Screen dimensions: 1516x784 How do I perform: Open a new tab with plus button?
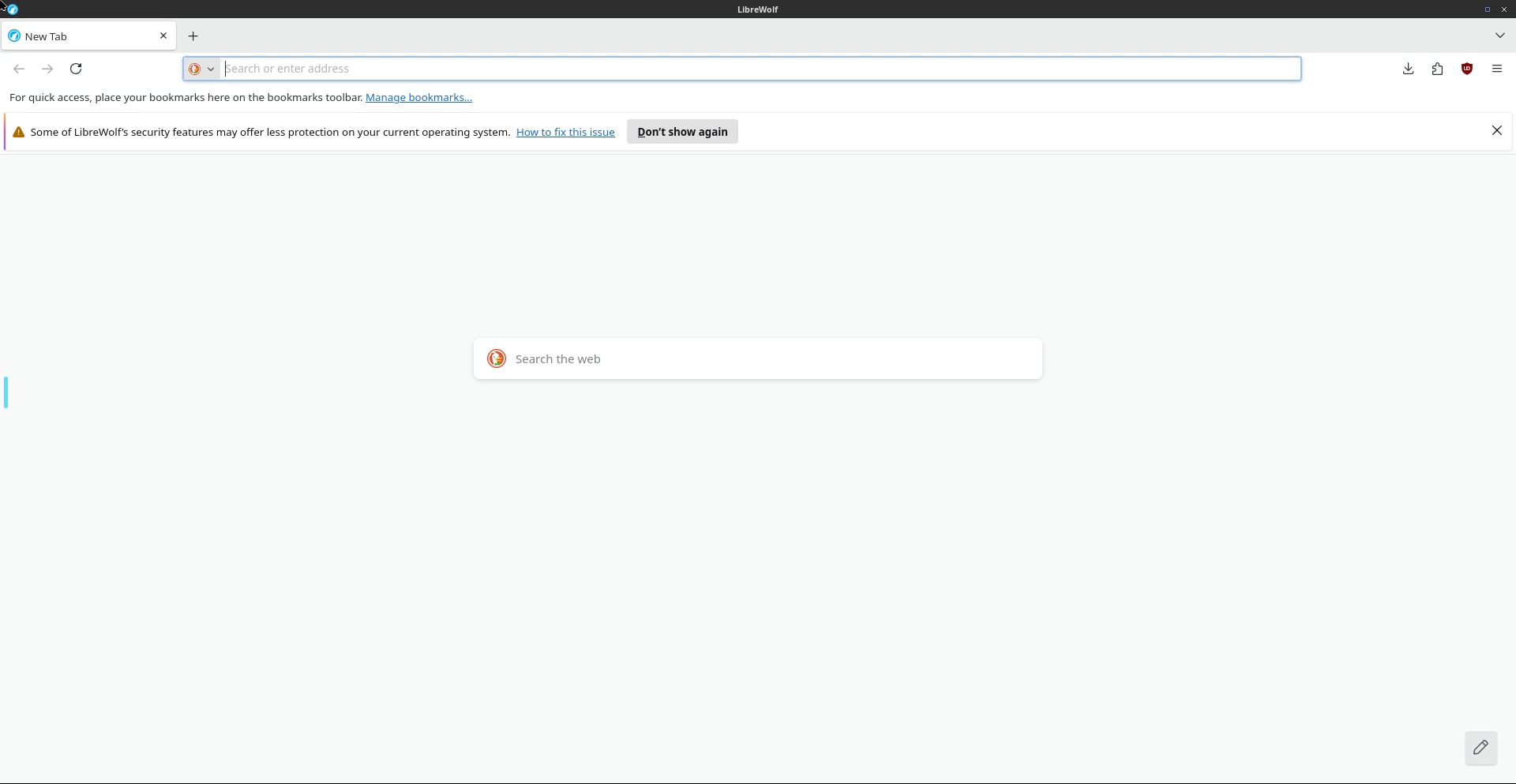tap(193, 36)
